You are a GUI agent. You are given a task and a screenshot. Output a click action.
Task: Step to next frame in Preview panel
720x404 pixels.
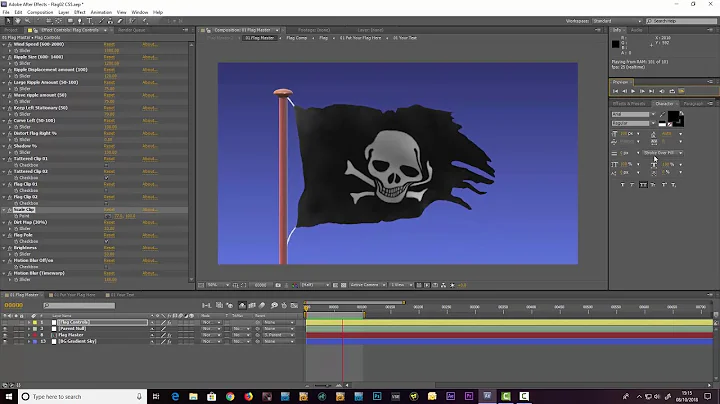(x=642, y=91)
